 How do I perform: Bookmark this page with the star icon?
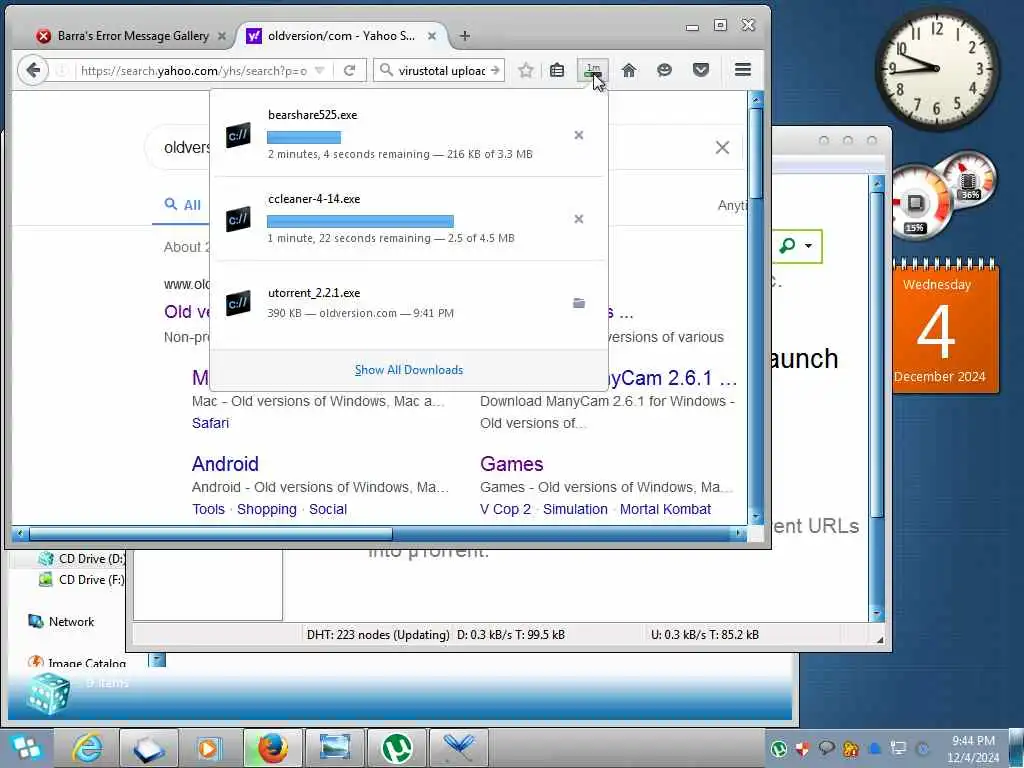tap(526, 70)
